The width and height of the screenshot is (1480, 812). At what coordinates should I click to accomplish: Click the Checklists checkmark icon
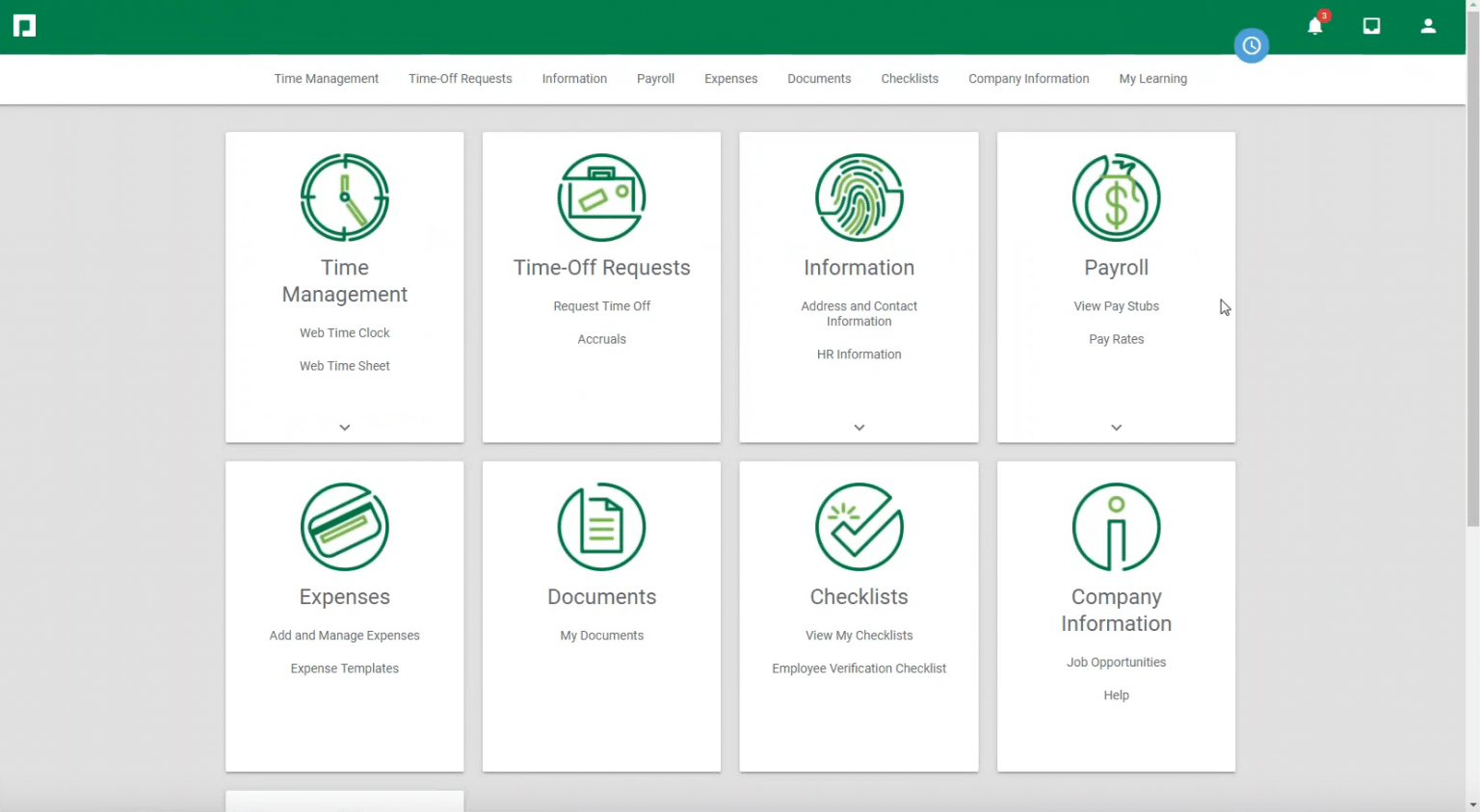click(859, 527)
